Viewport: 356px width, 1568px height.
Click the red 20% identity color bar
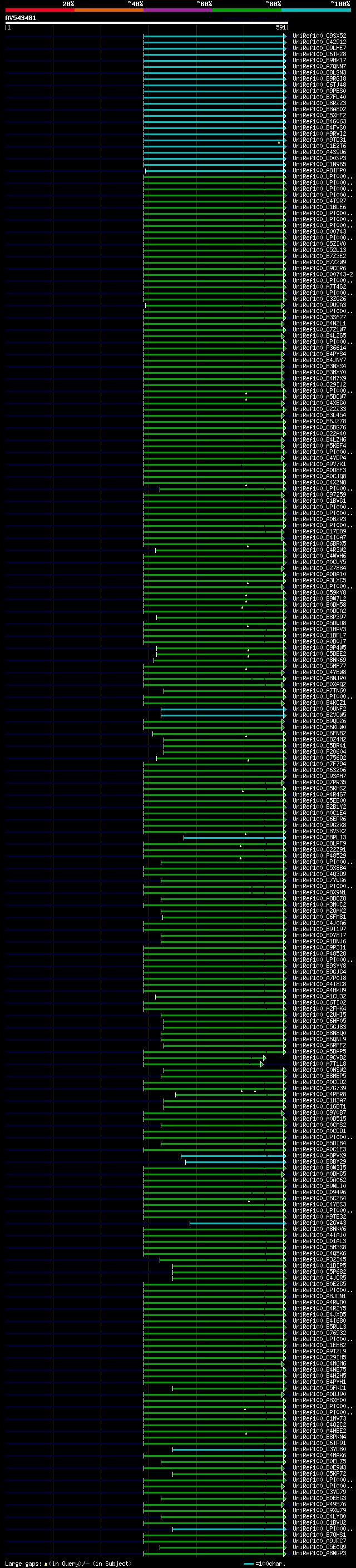pos(39,10)
